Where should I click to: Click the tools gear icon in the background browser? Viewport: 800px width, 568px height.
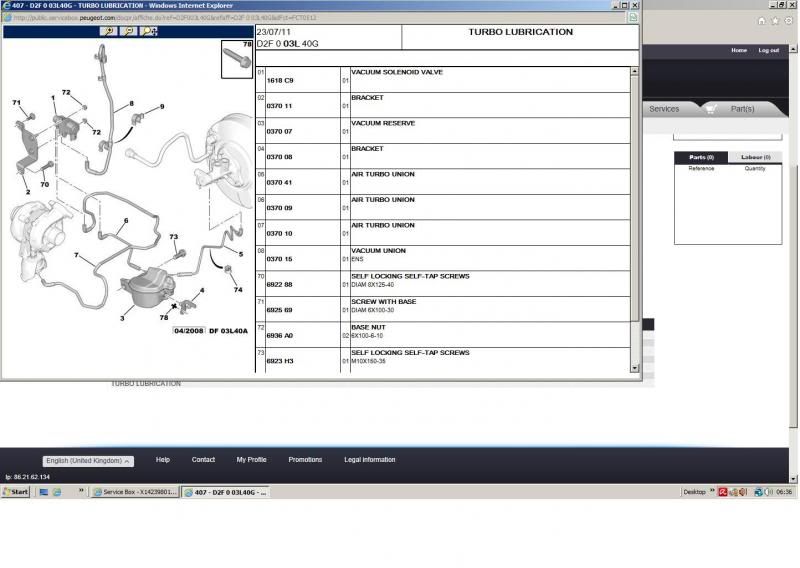789,21
